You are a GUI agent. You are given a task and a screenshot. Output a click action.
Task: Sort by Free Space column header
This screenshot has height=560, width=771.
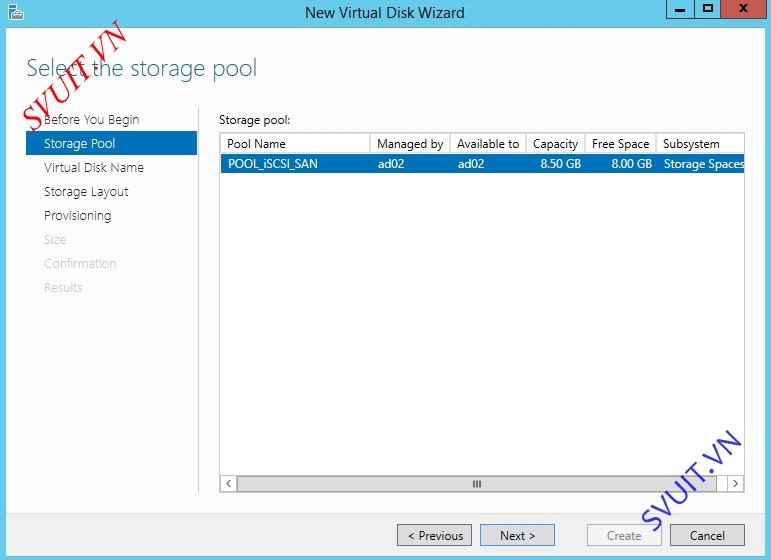[621, 144]
